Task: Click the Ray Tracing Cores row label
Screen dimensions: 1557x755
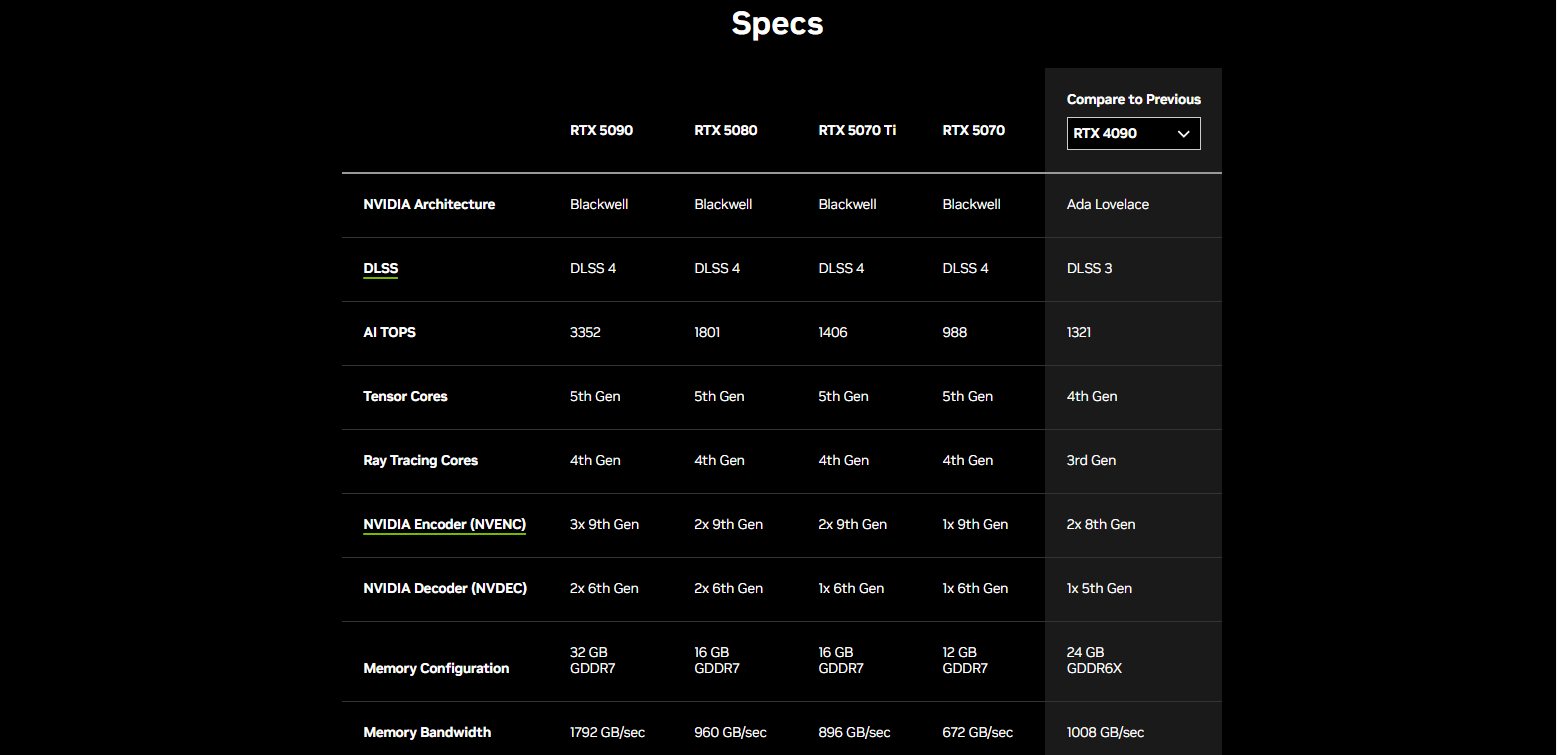Action: pos(420,460)
